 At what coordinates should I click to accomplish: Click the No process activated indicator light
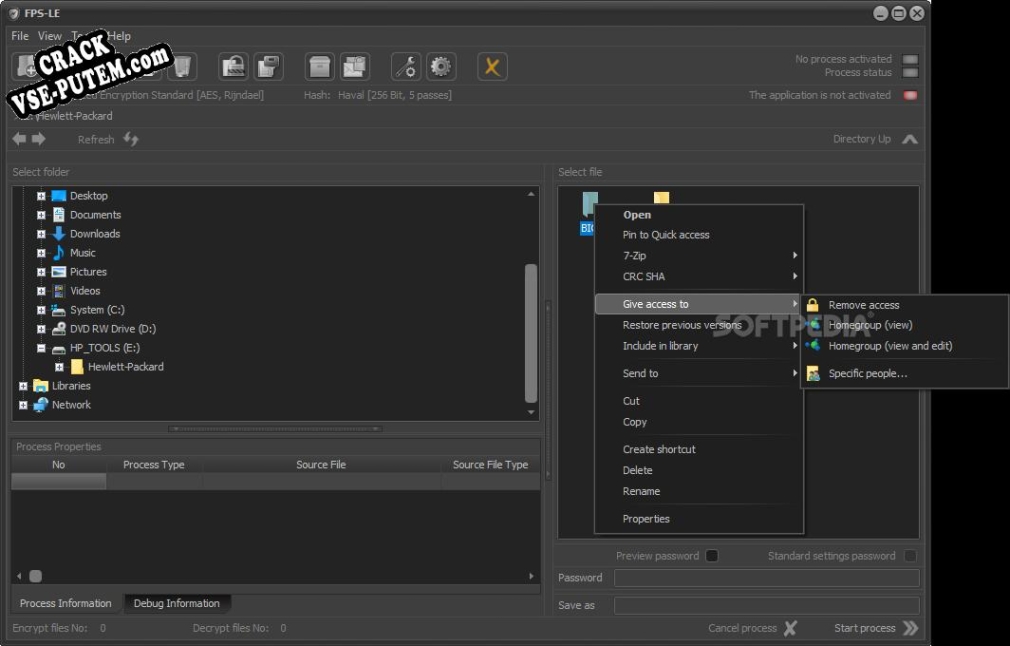coord(910,59)
